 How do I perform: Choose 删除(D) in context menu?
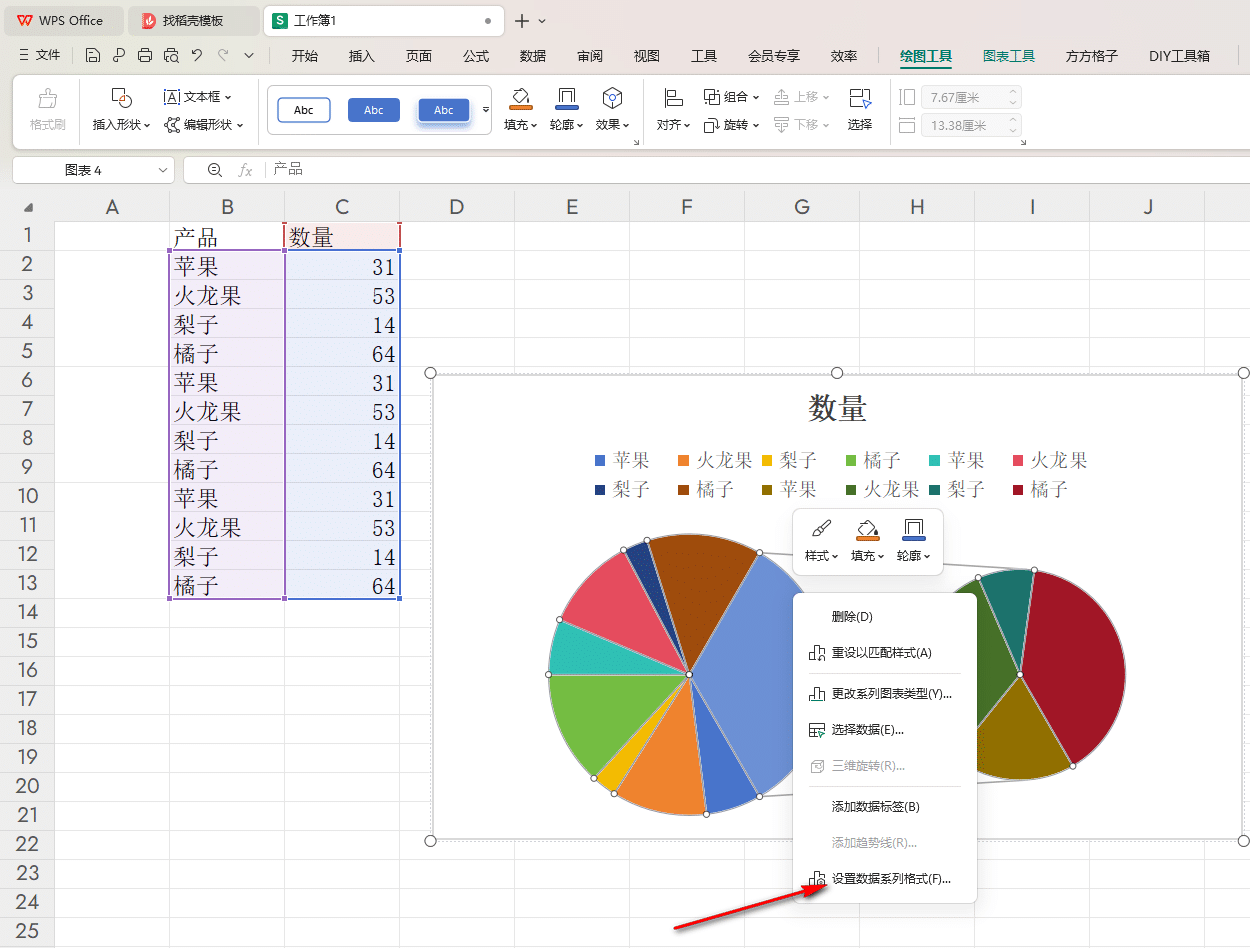pos(884,617)
